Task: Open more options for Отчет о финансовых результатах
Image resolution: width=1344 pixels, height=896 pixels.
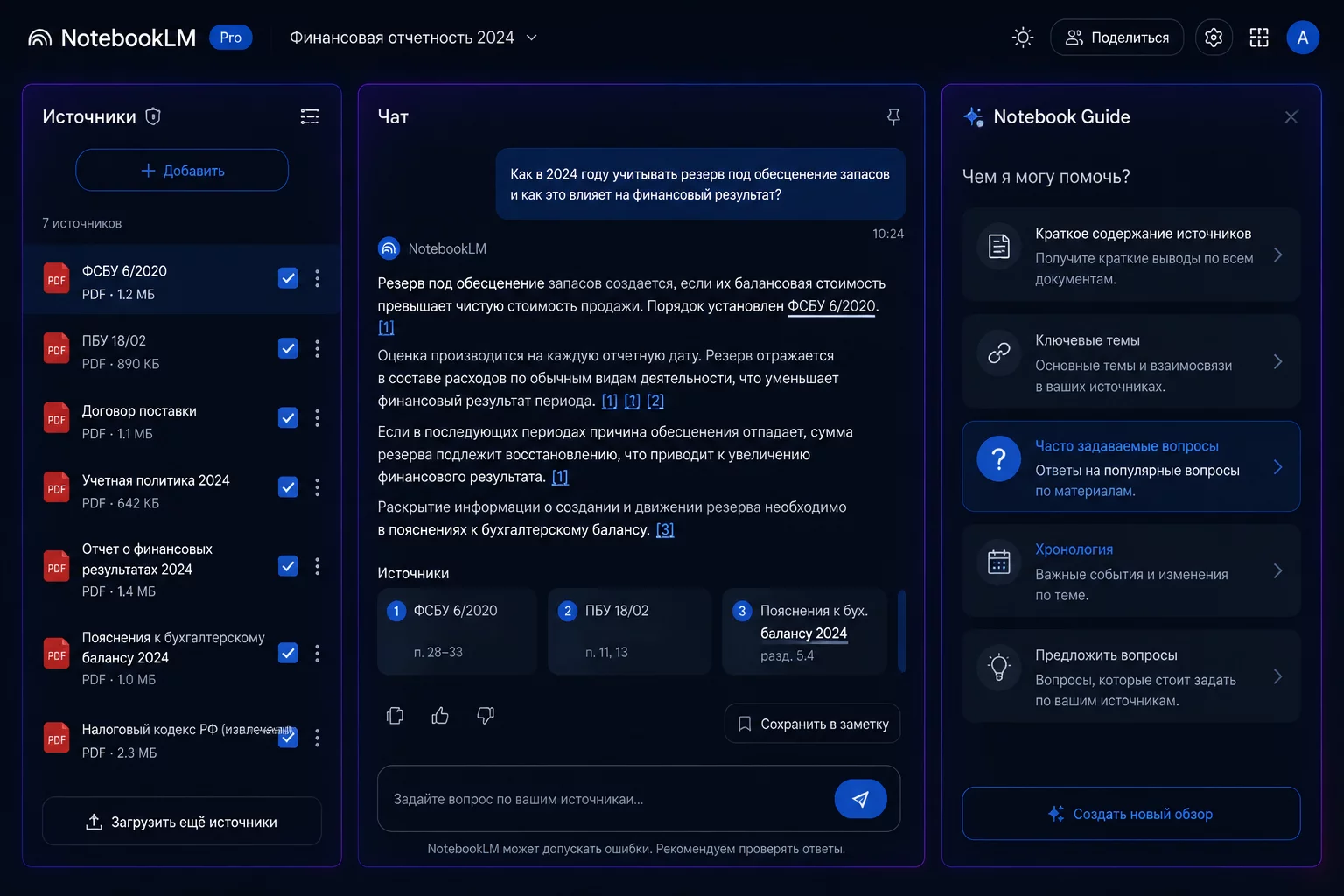Action: point(317,566)
